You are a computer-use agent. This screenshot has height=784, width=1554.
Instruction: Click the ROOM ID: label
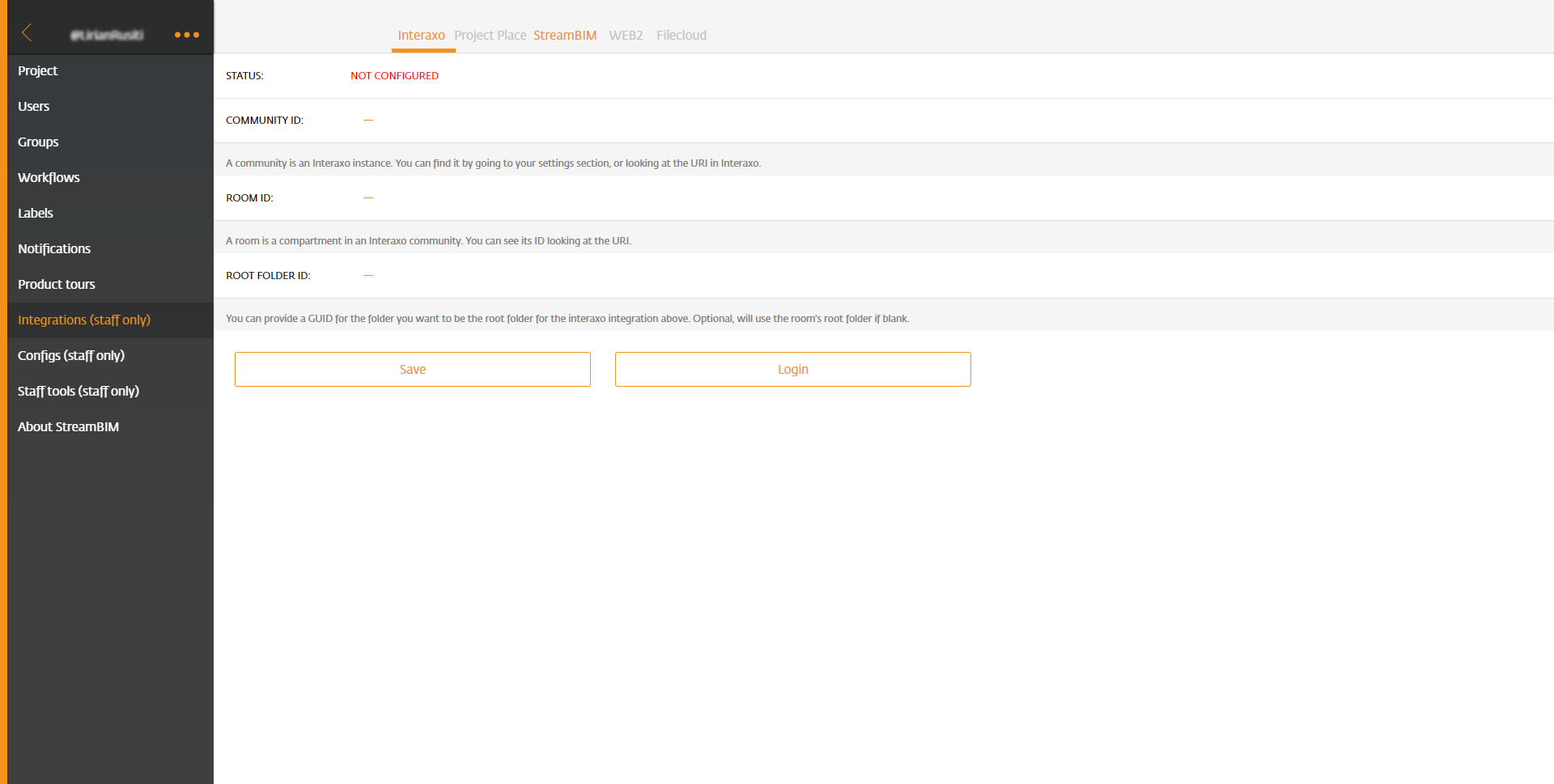point(249,197)
